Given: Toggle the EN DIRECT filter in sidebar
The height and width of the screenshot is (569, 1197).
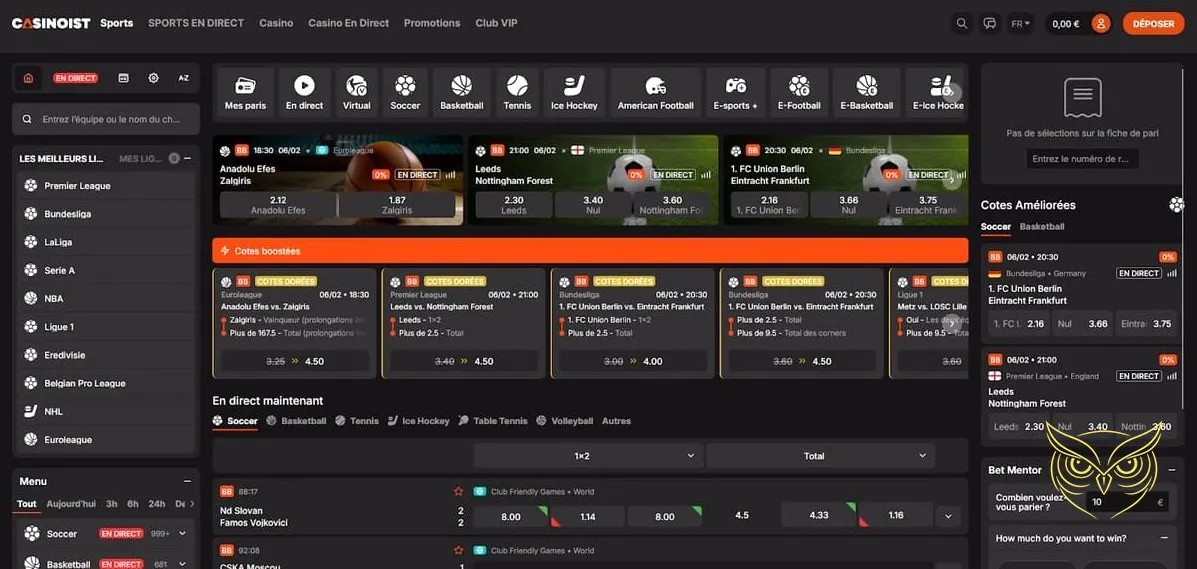Looking at the screenshot, I should click(76, 78).
